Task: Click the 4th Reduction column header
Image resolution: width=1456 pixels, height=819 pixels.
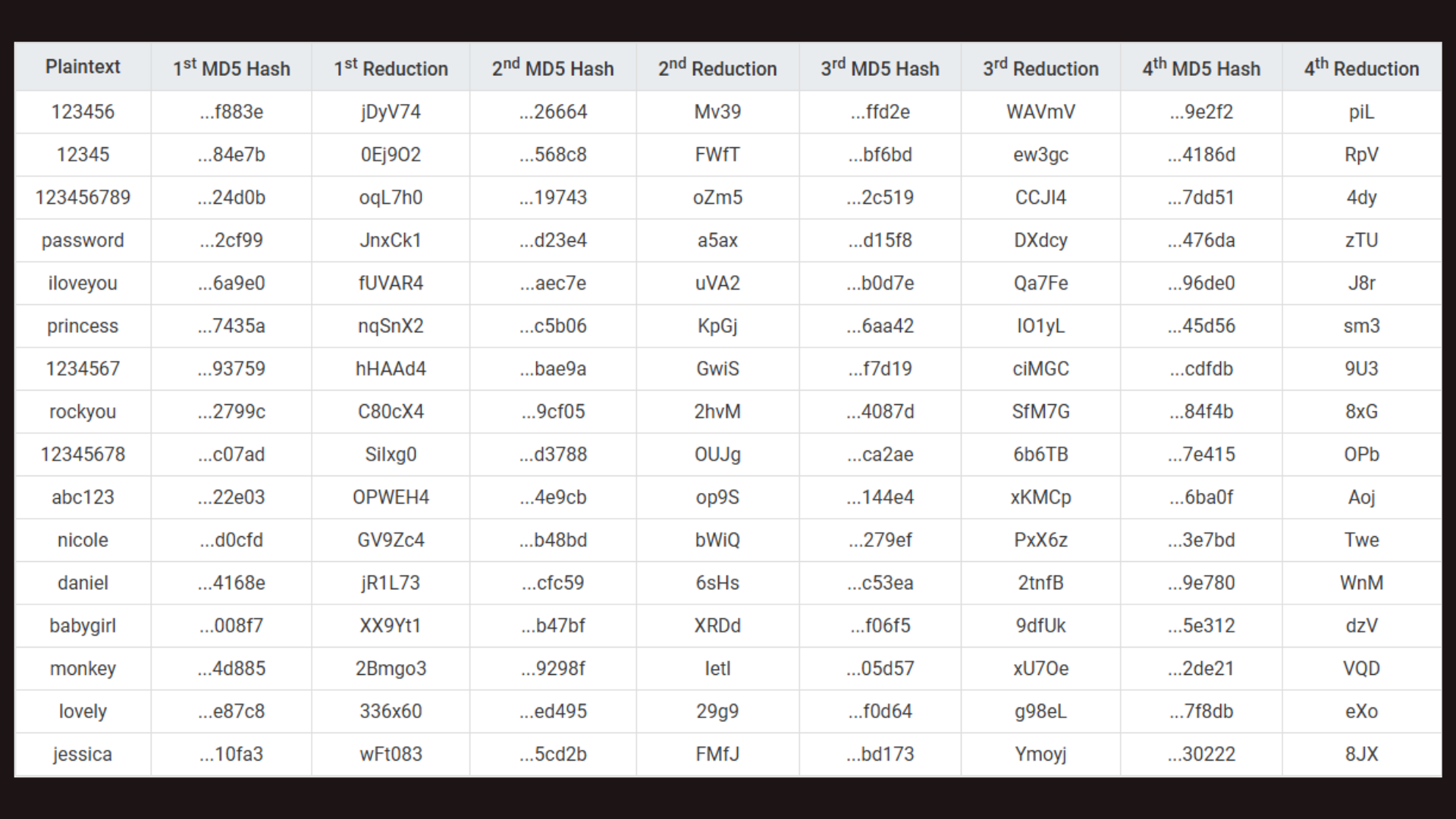Action: 1361,68
